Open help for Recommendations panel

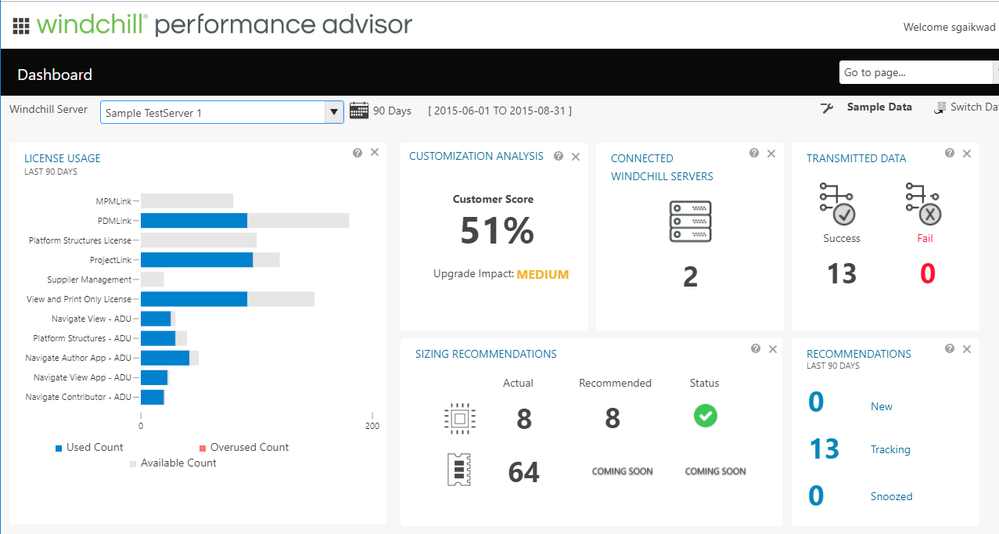pyautogui.click(x=950, y=349)
